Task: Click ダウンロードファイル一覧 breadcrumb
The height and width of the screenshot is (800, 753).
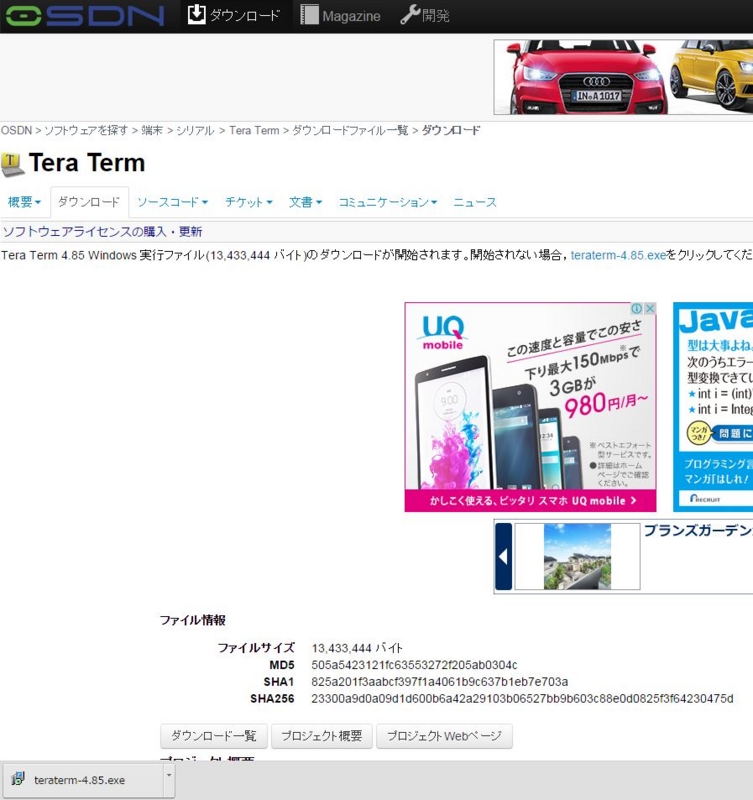Action: point(350,131)
